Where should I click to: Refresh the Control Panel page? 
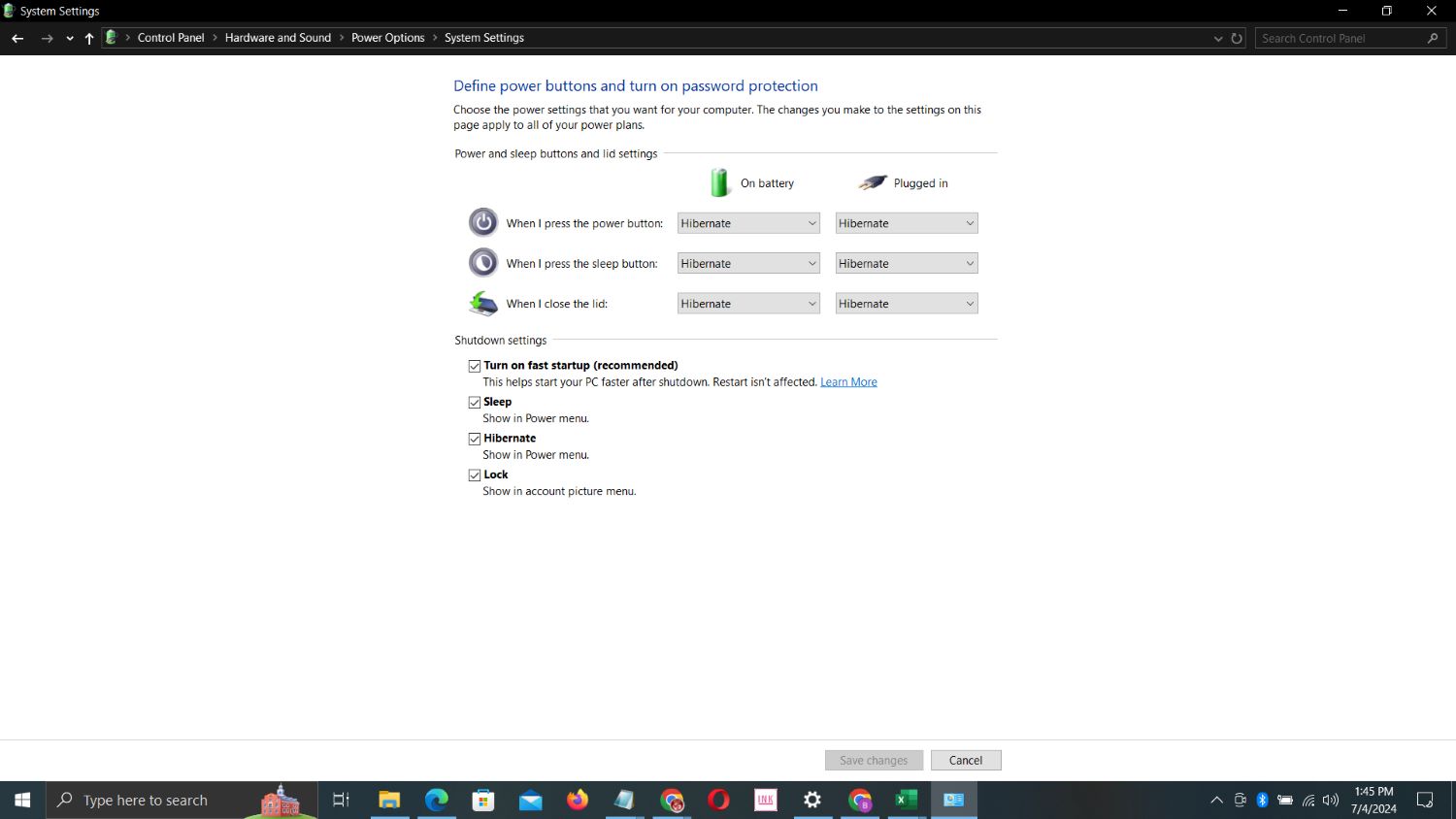tap(1237, 38)
